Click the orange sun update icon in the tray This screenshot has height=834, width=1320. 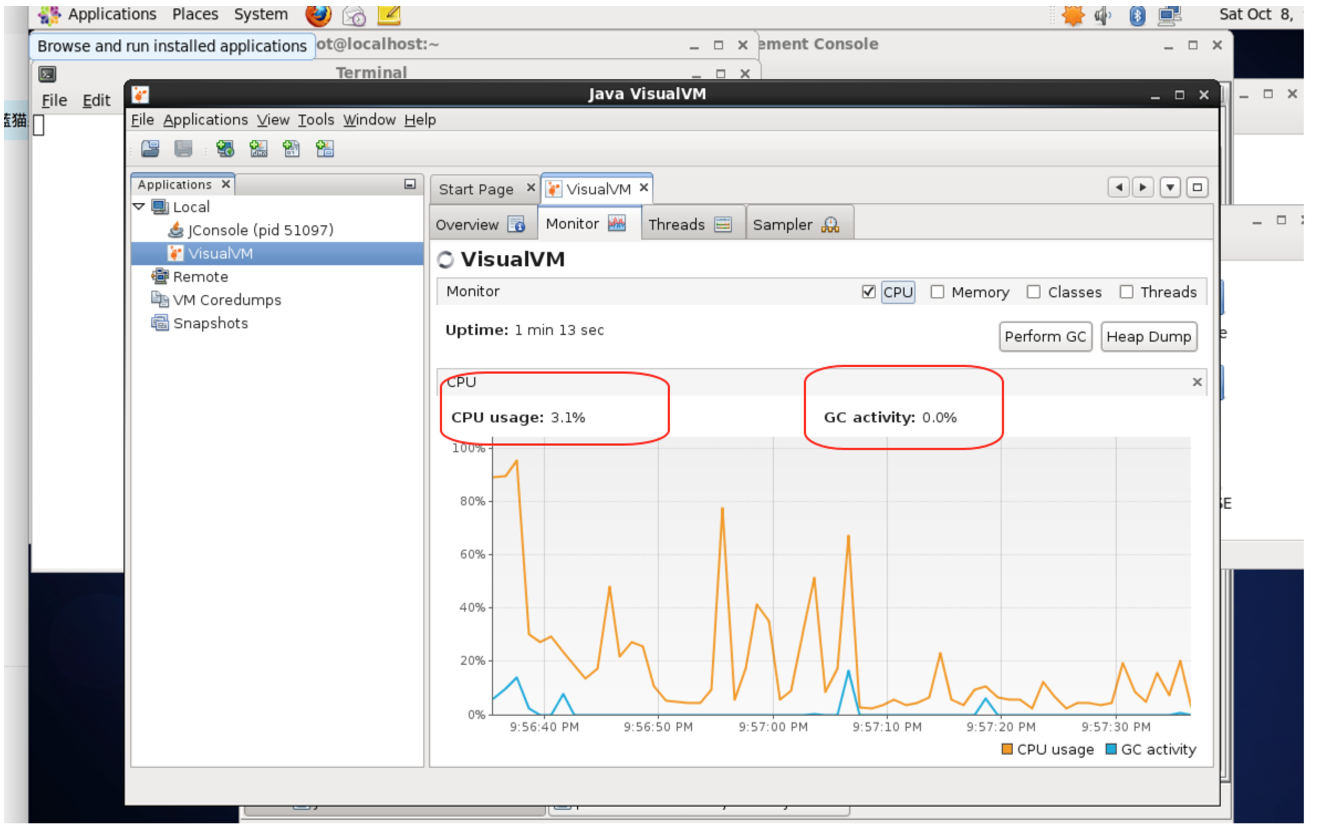tap(1073, 15)
